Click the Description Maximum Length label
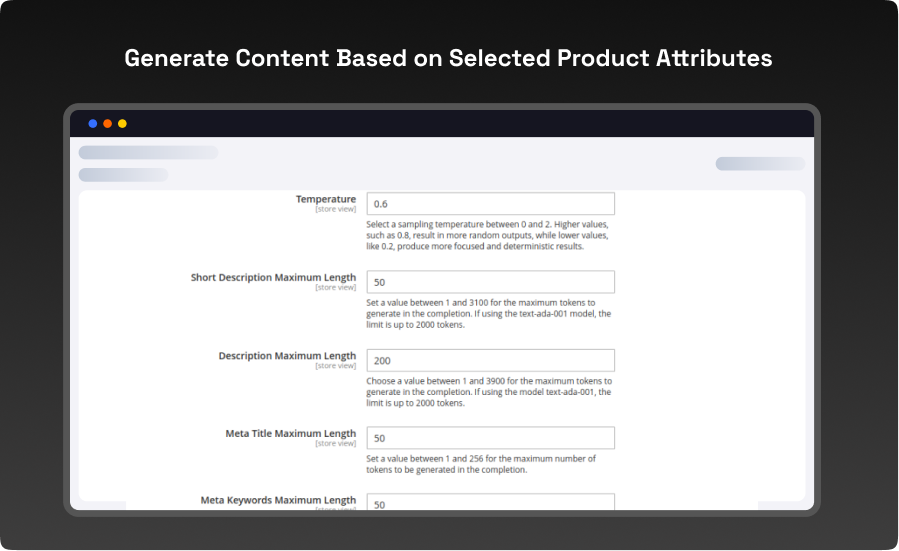 [x=287, y=355]
